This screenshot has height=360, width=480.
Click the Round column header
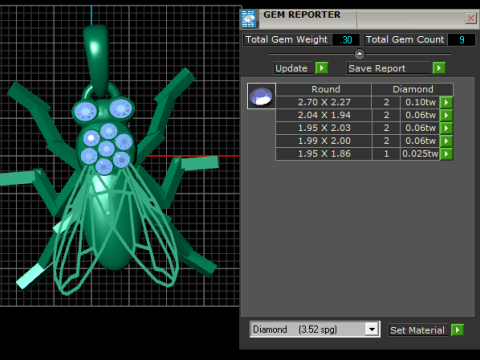(x=324, y=89)
